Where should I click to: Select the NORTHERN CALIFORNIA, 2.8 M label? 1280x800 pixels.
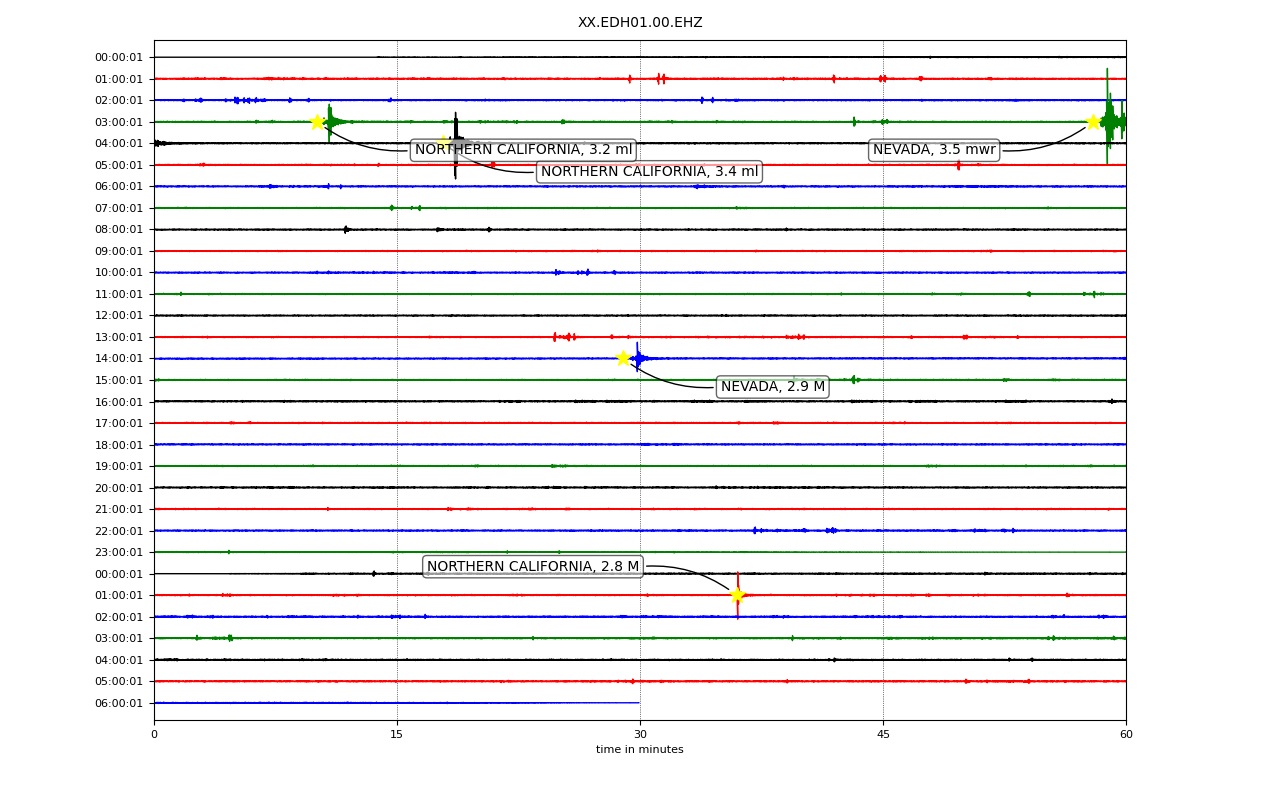[533, 566]
